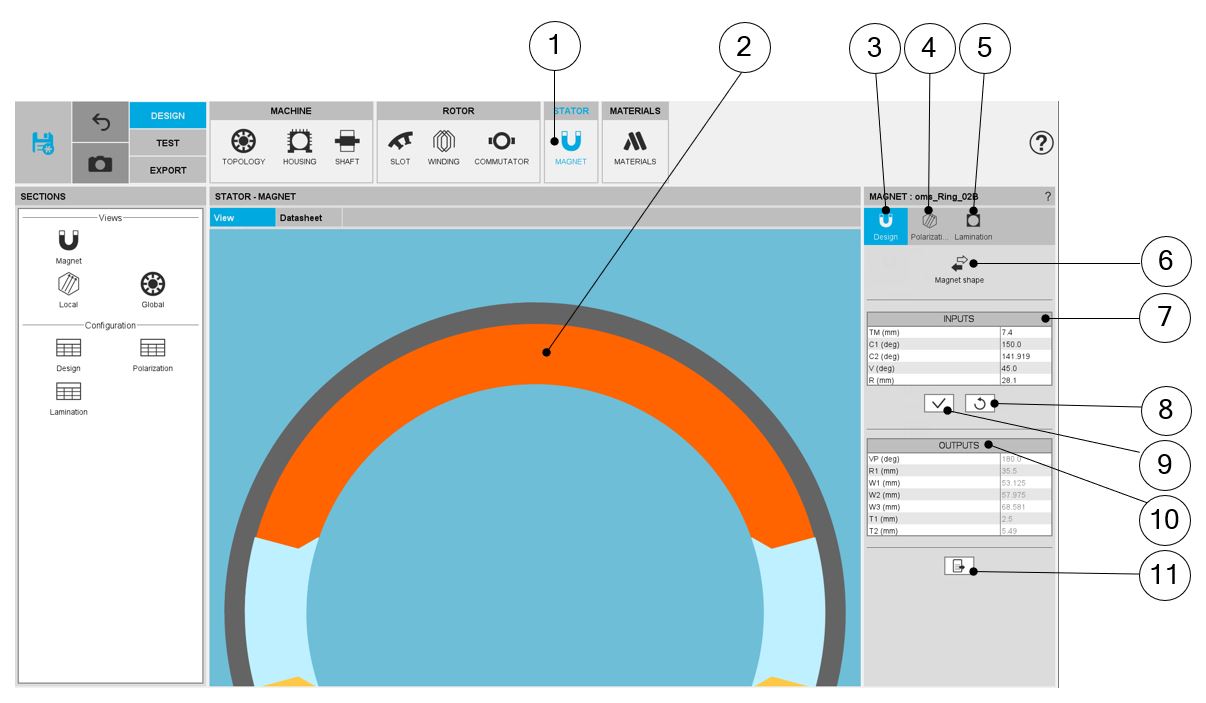This screenshot has width=1206, height=703.
Task: Switch to Polarization tab in magnet panel
Action: (929, 225)
